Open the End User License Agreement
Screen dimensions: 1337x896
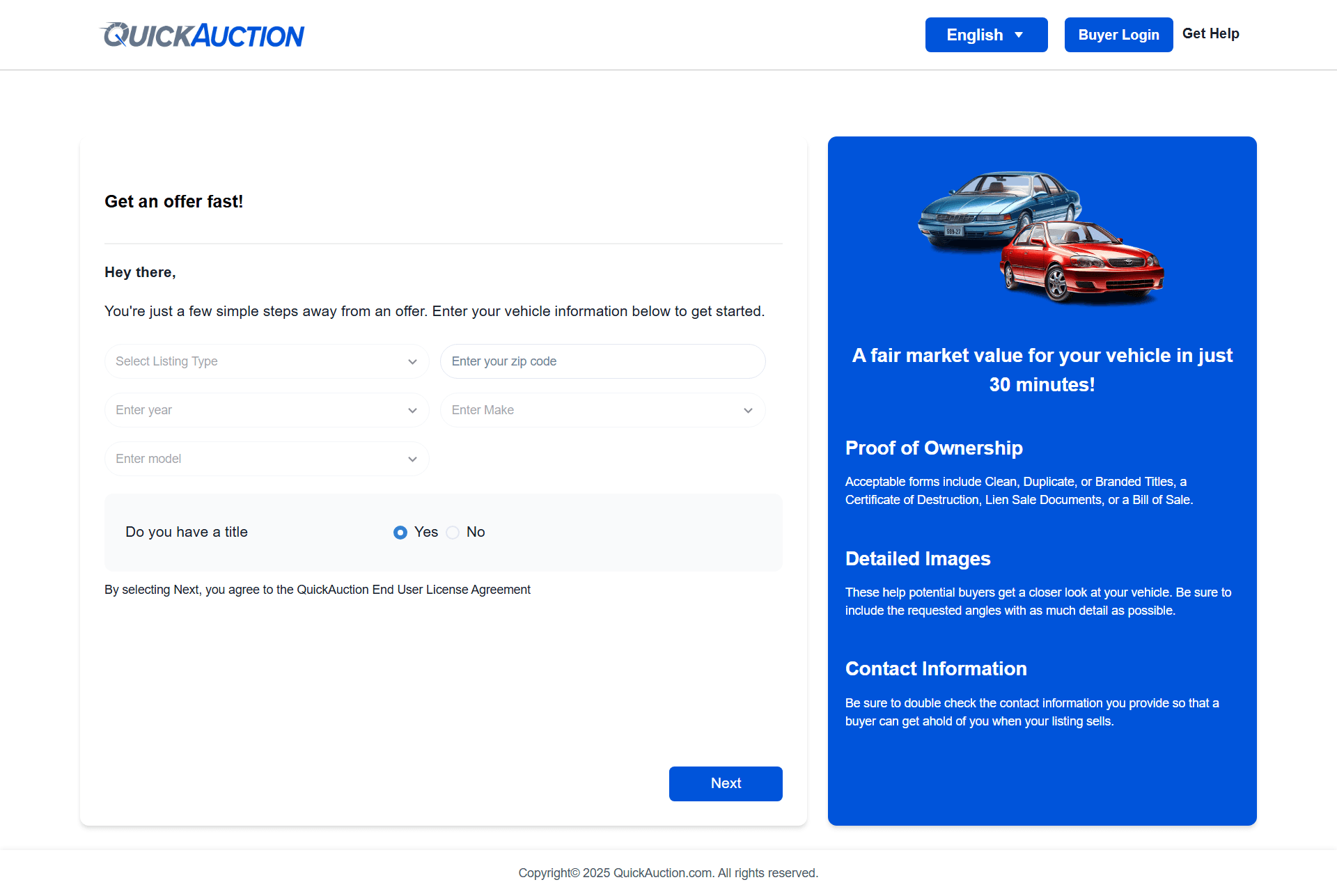click(x=412, y=589)
